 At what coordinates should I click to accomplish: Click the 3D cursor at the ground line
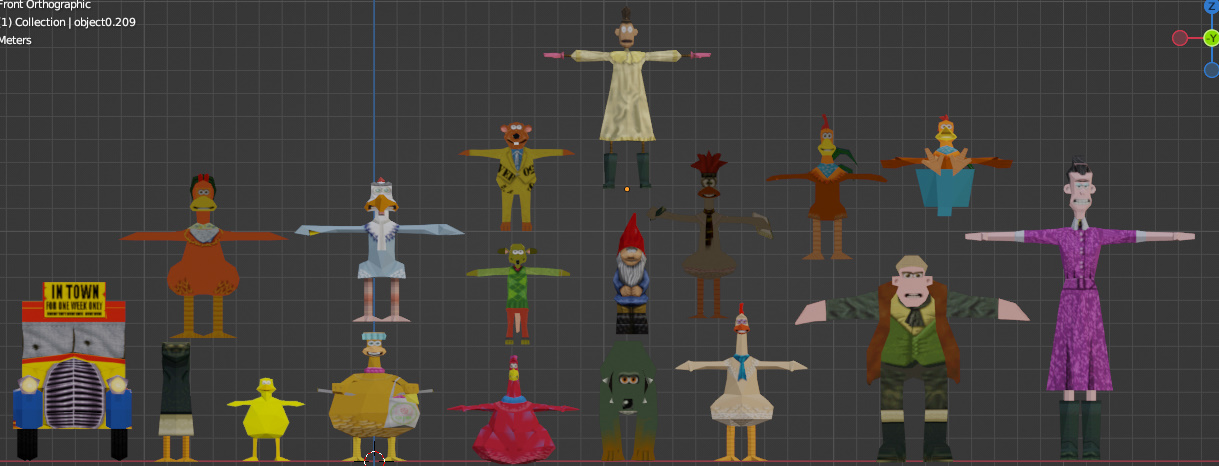pos(374,459)
